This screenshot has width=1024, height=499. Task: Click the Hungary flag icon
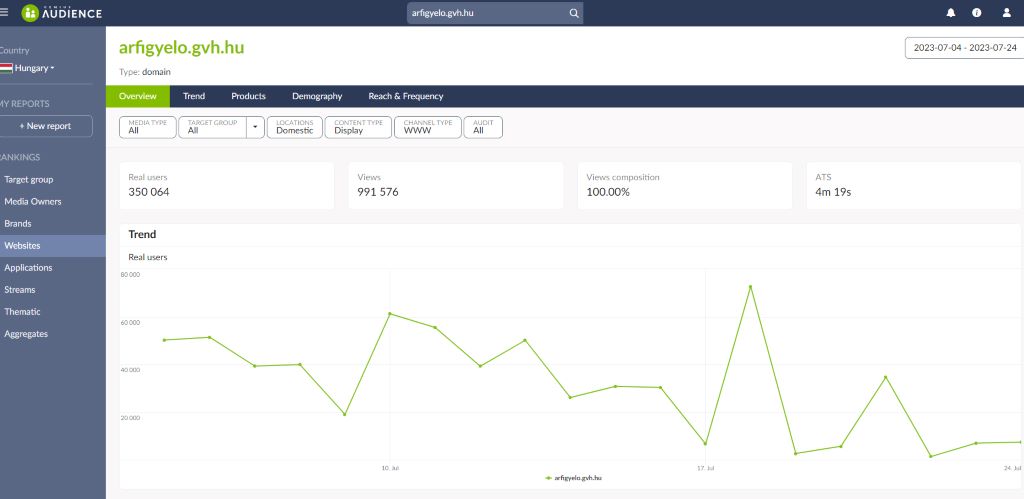point(6,68)
